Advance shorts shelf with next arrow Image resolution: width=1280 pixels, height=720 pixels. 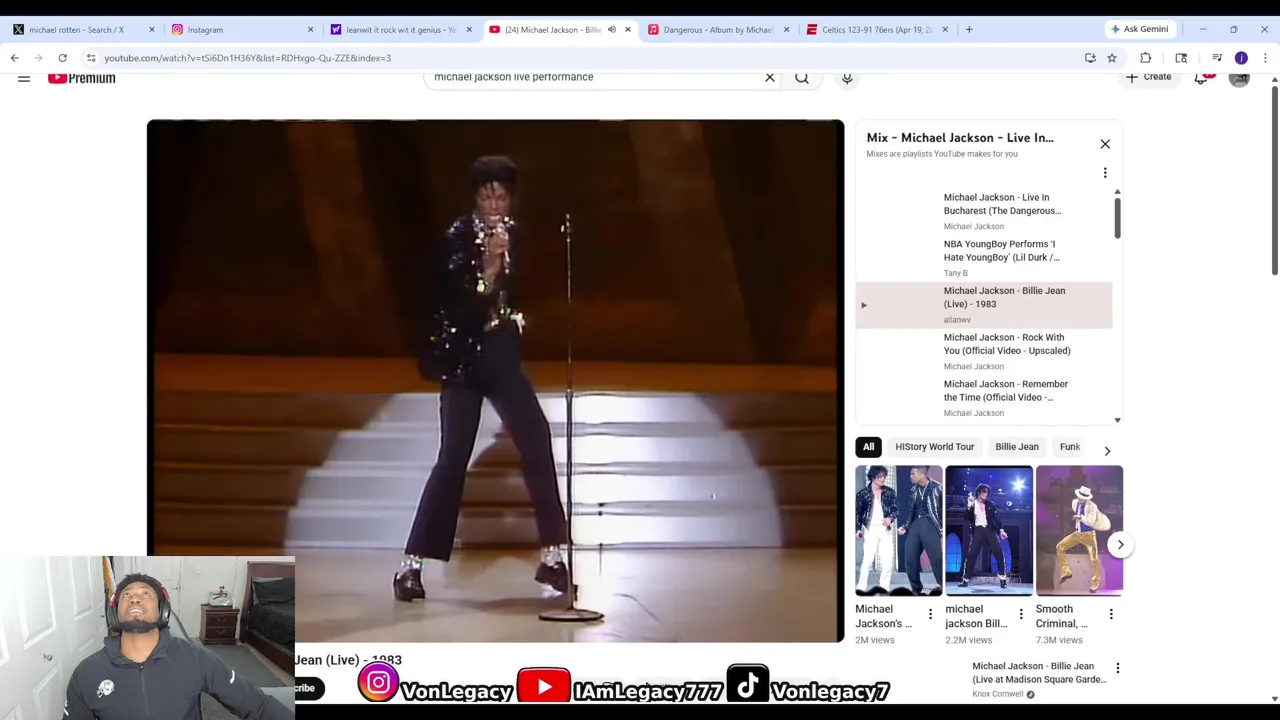pos(1120,545)
